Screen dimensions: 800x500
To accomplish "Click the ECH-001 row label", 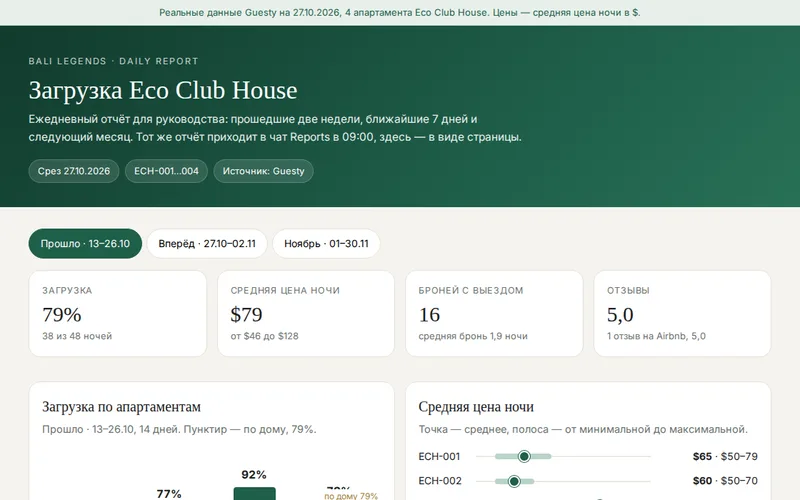I will (x=439, y=456).
